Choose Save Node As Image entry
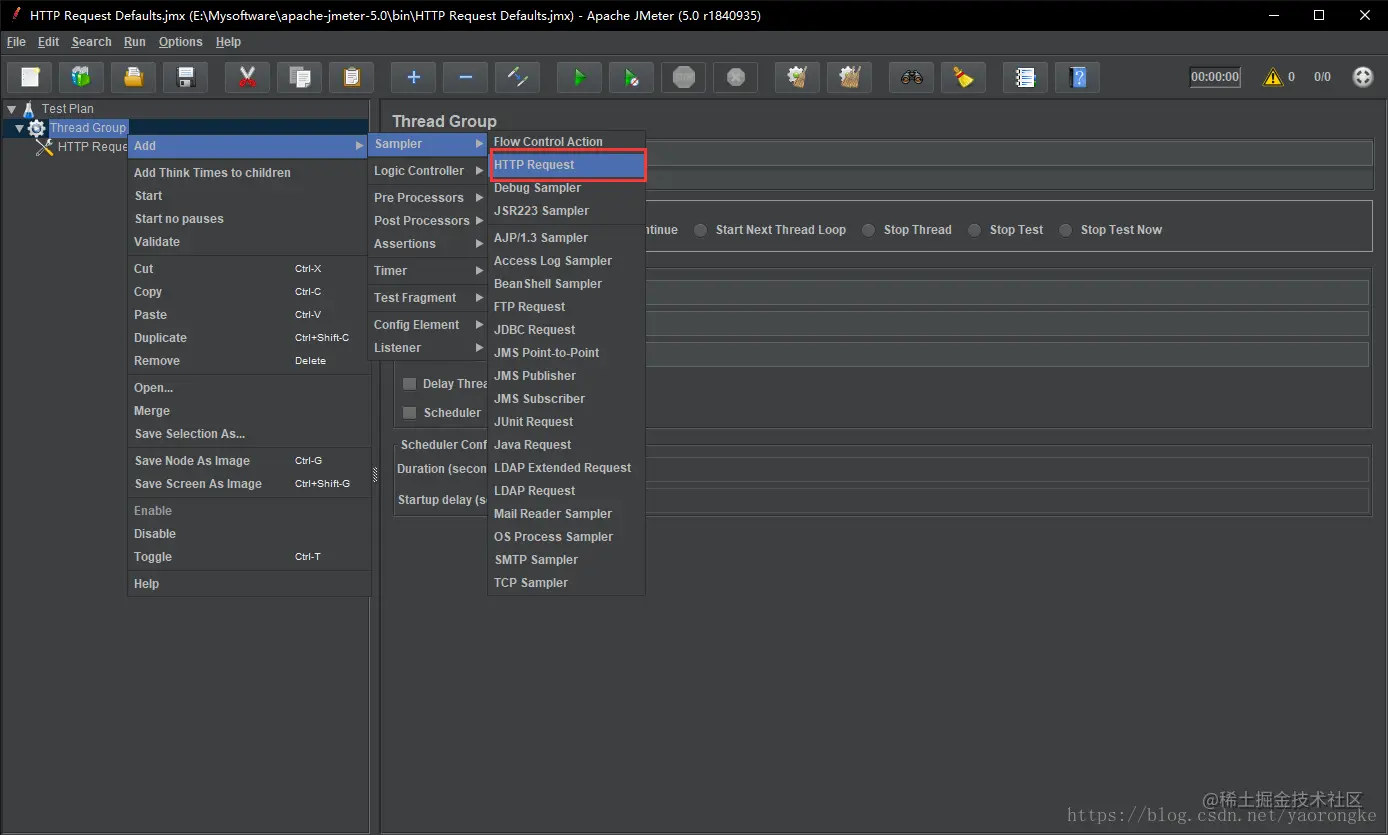This screenshot has height=835, width=1388. click(249, 461)
